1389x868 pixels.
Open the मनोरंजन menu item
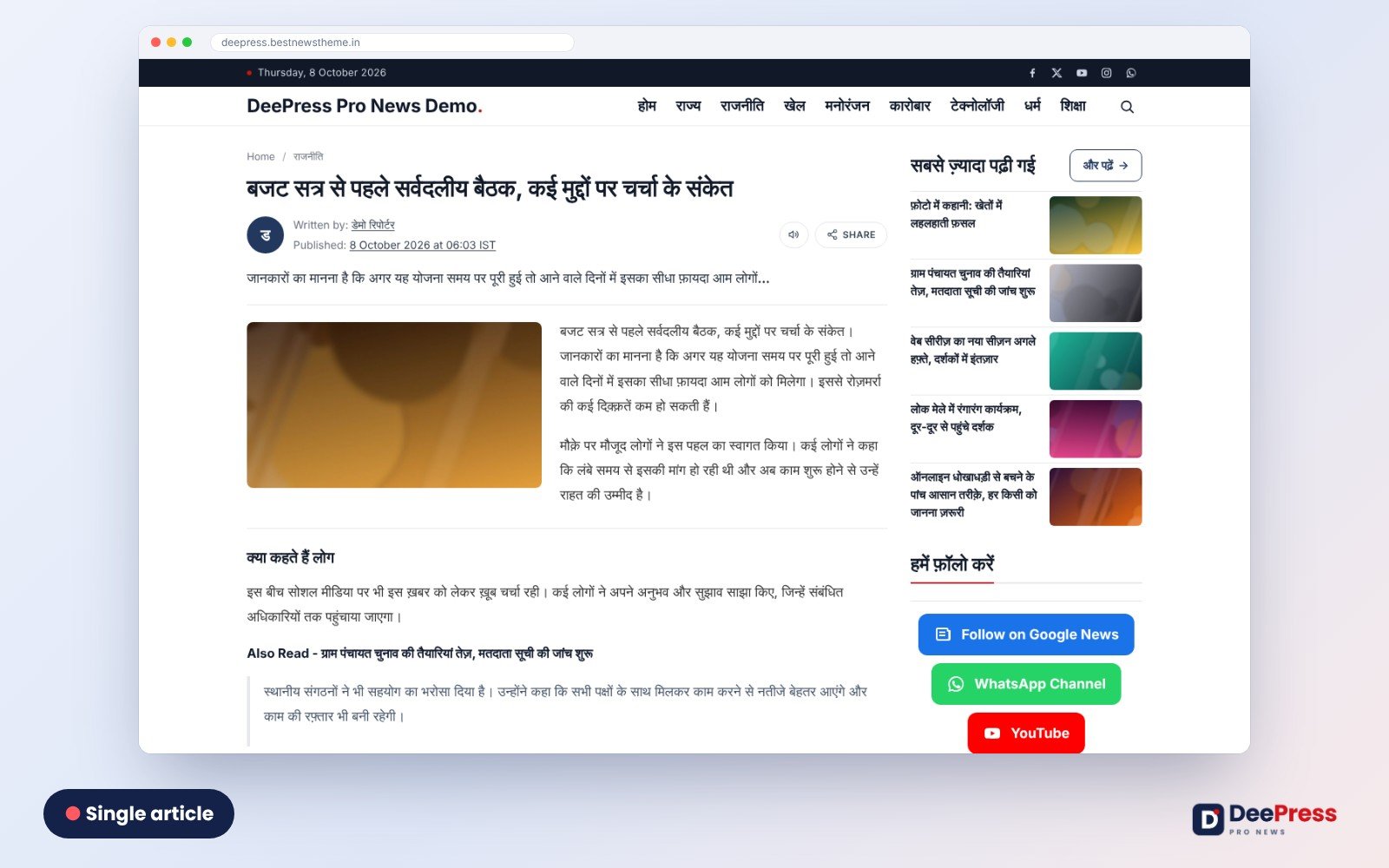[847, 106]
